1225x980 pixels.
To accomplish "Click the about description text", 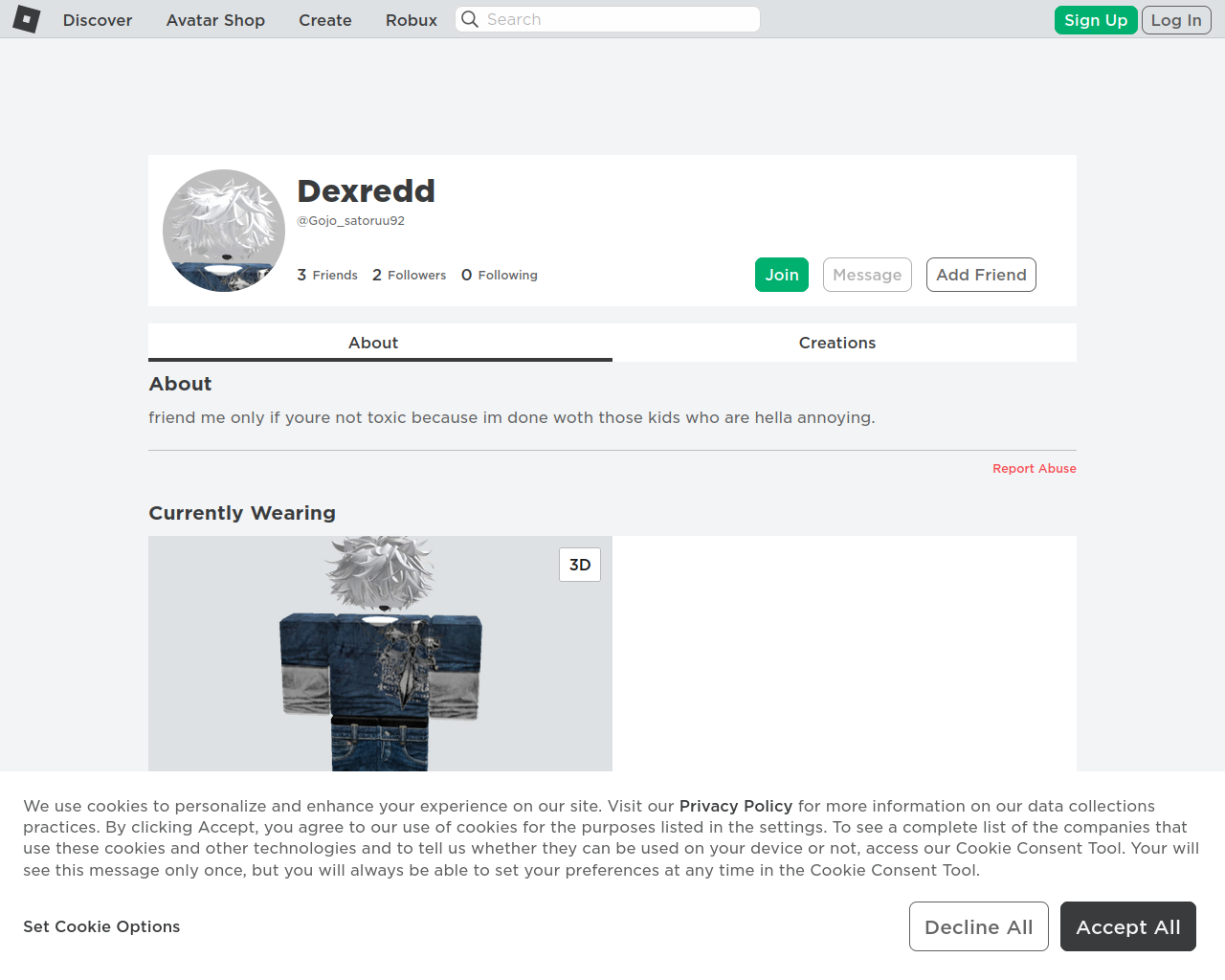I will pyautogui.click(x=512, y=417).
